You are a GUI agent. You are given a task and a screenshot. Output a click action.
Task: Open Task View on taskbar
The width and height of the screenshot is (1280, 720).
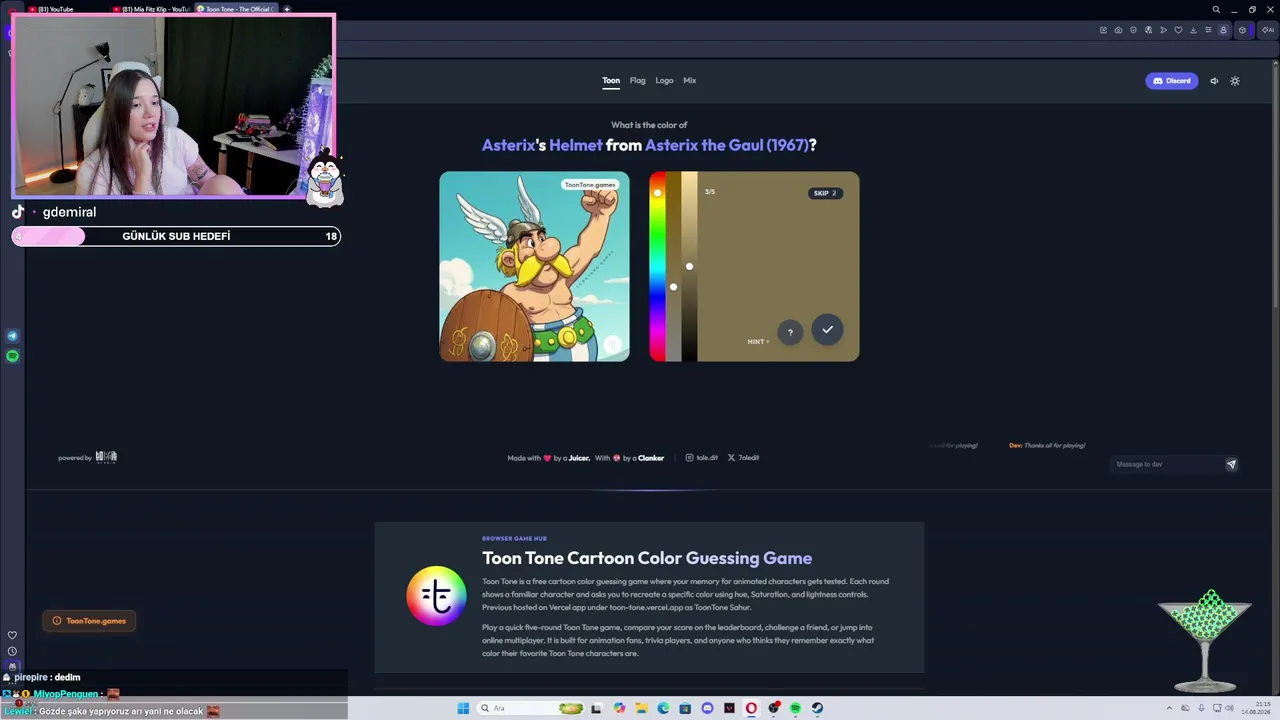(x=596, y=708)
